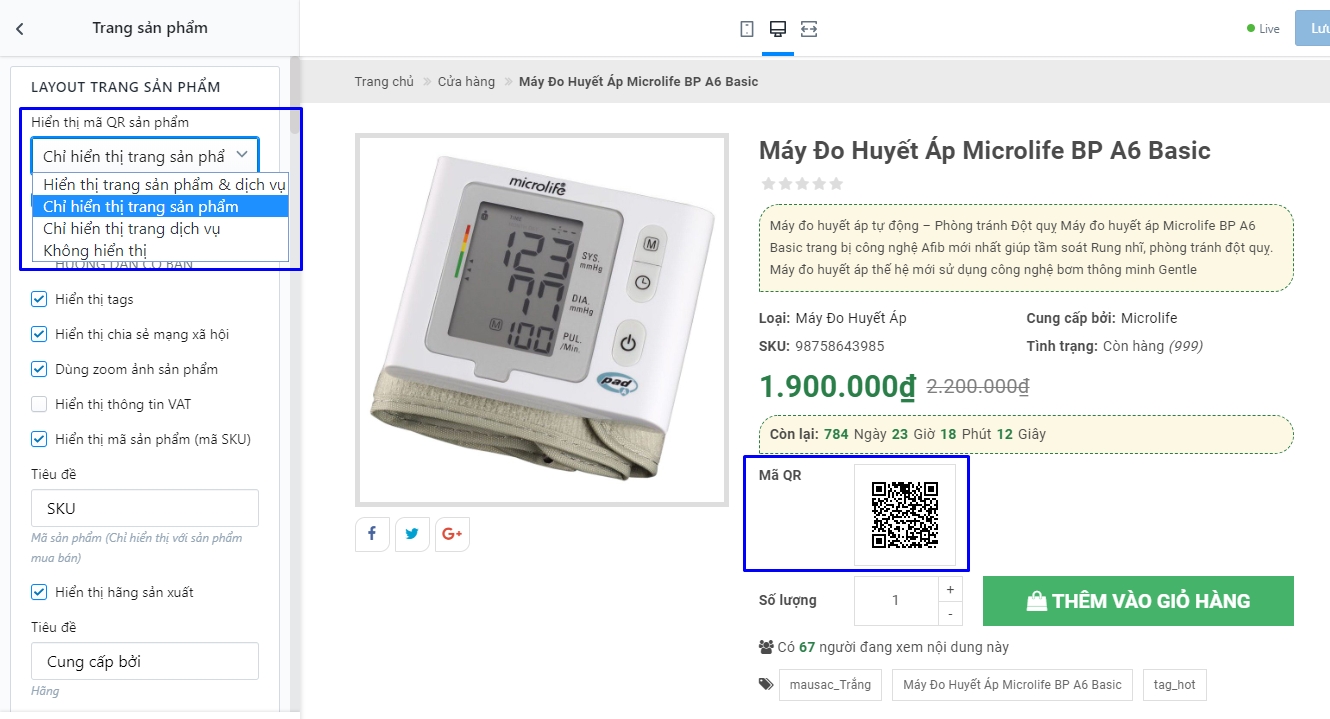Select 'Chỉ hiển thị trang dịch vụ' option
1330x719 pixels.
(161, 229)
